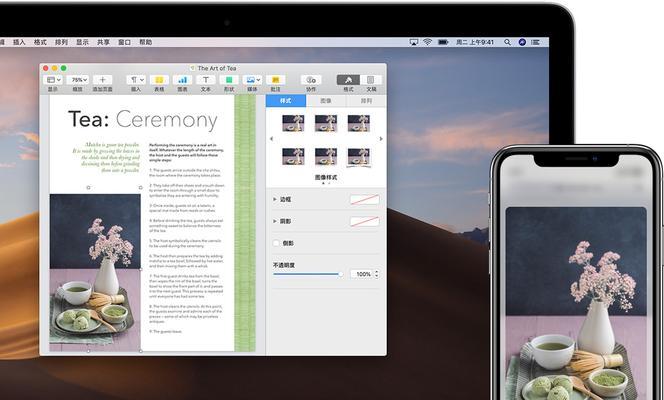
Task: Open the 显示 view options dropdown in toolbar
Action: pos(53,80)
